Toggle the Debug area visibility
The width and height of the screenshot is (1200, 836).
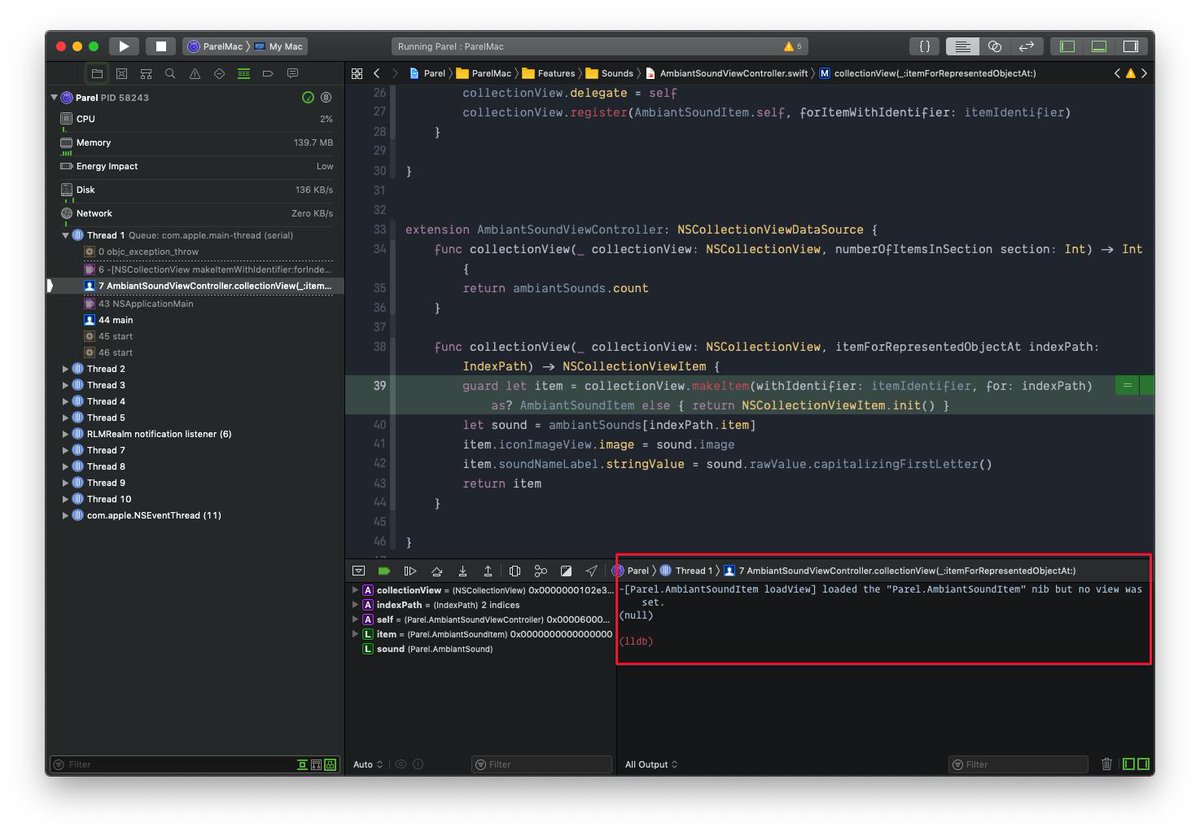click(1099, 46)
